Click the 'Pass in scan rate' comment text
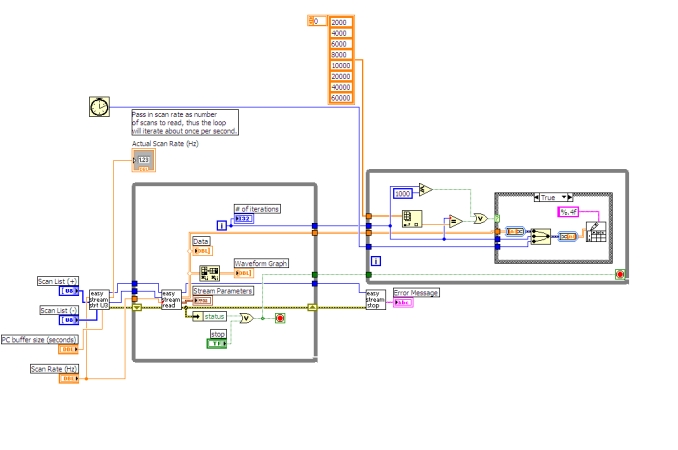This screenshot has width=678, height=450. (x=185, y=122)
